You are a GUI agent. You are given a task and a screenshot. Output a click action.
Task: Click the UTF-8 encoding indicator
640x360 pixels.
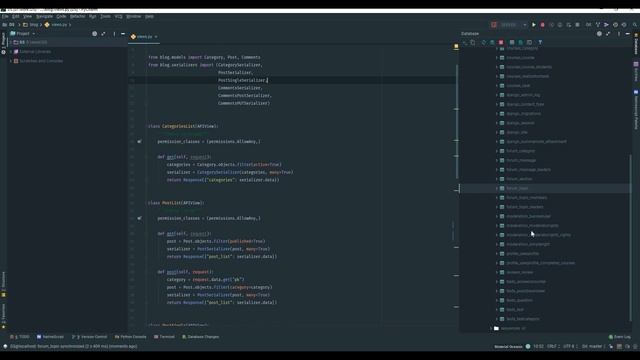569,347
